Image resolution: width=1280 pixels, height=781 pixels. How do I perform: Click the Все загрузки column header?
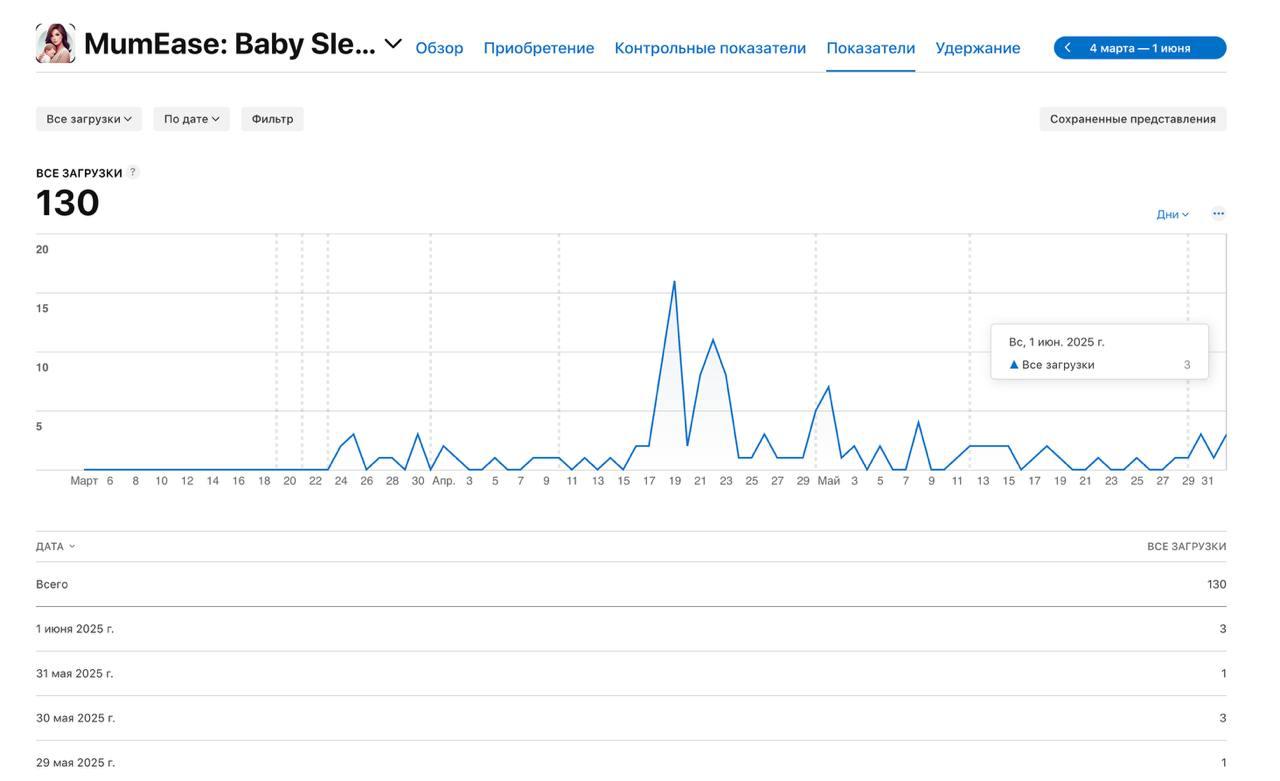tap(1186, 547)
